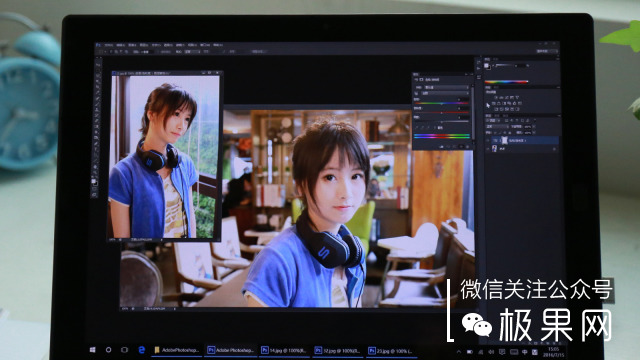The width and height of the screenshot is (640, 360).
Task: Open the layer filter kind dropdown
Action: click(x=493, y=120)
